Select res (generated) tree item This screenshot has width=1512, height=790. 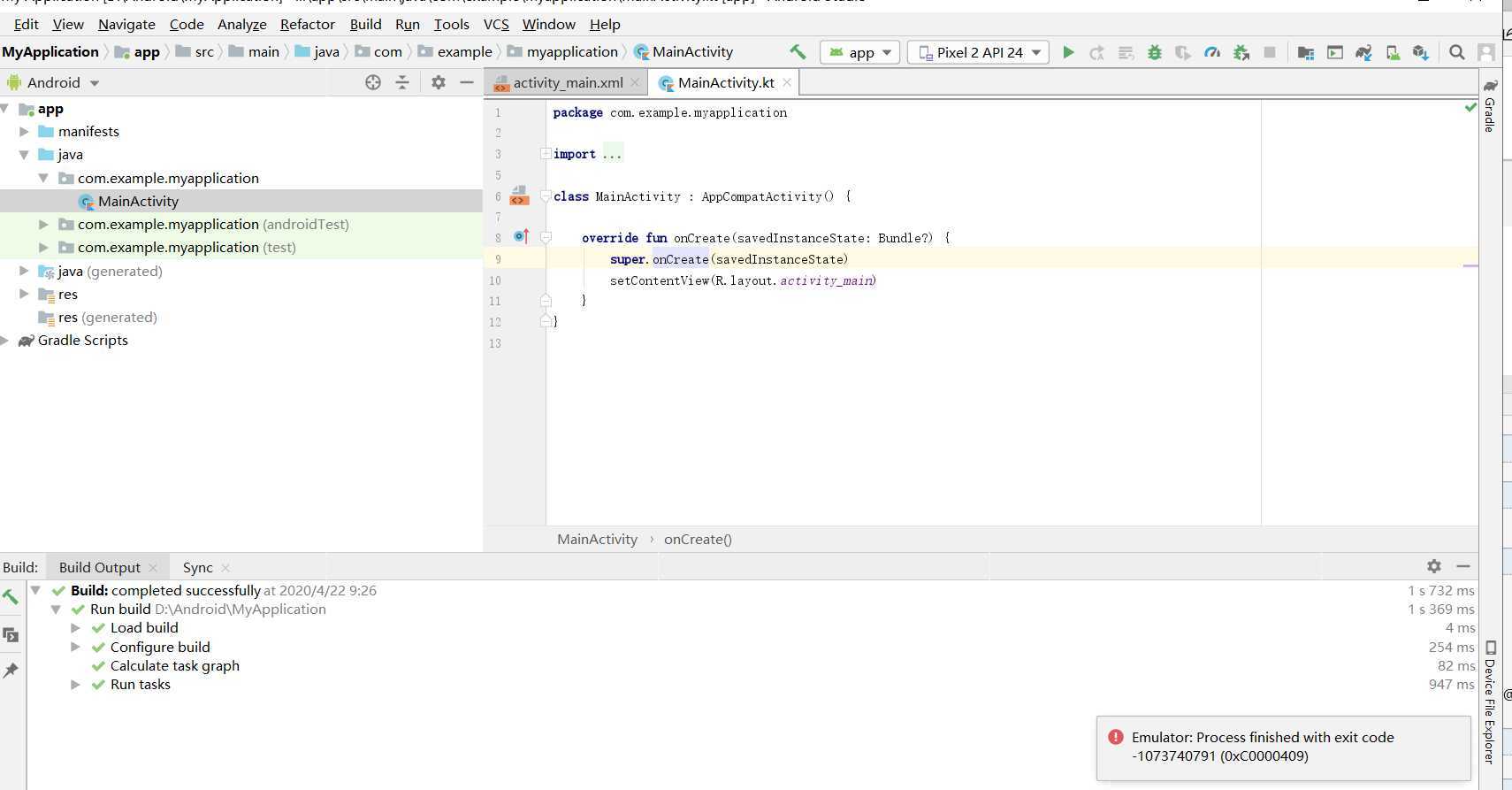coord(107,317)
